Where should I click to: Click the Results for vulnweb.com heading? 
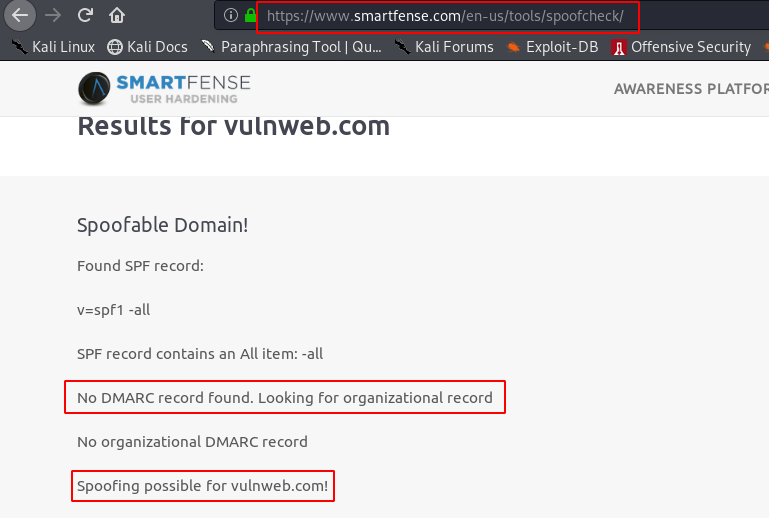tap(233, 126)
